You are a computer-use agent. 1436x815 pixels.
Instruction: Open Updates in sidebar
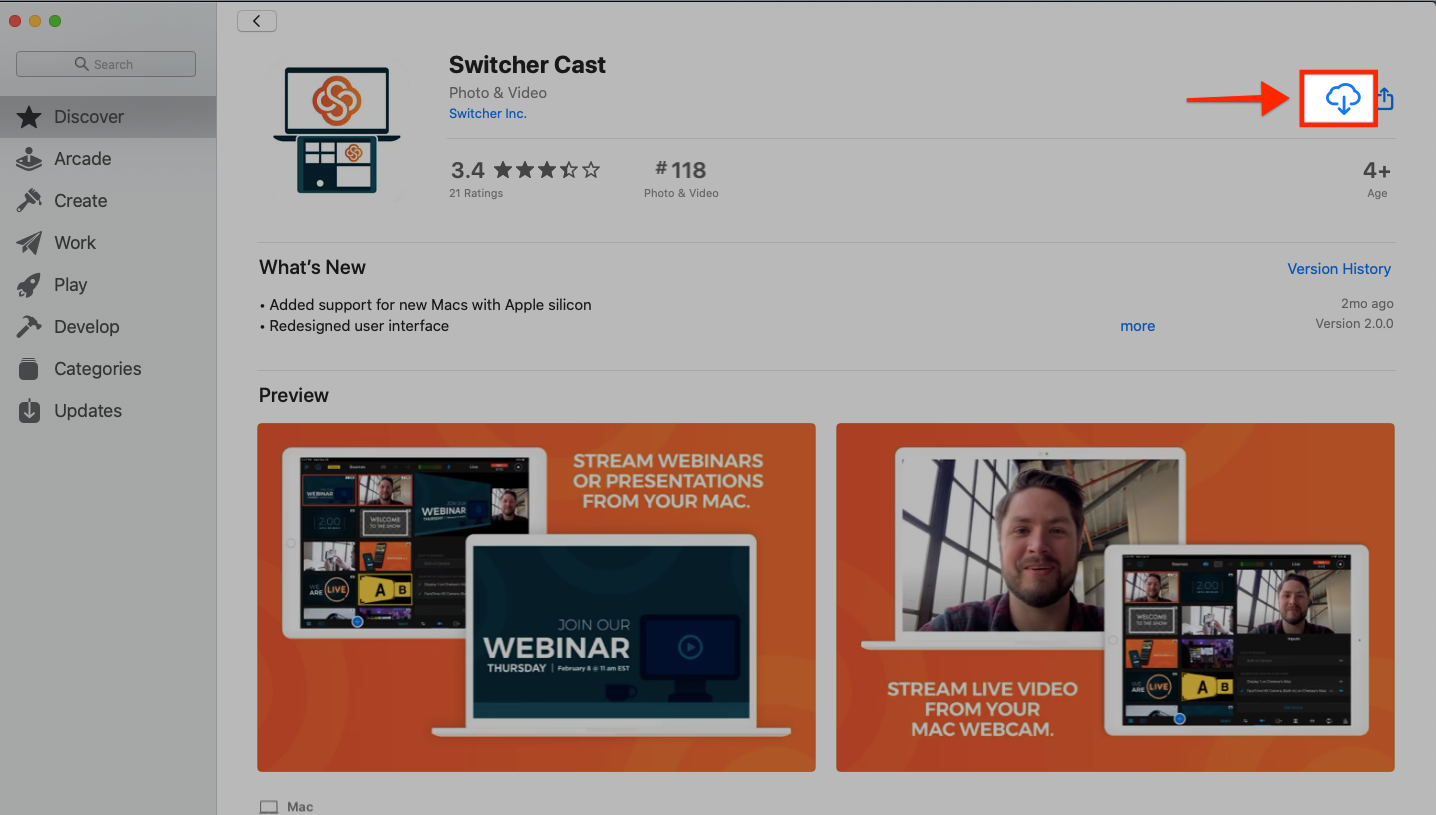pyautogui.click(x=108, y=411)
